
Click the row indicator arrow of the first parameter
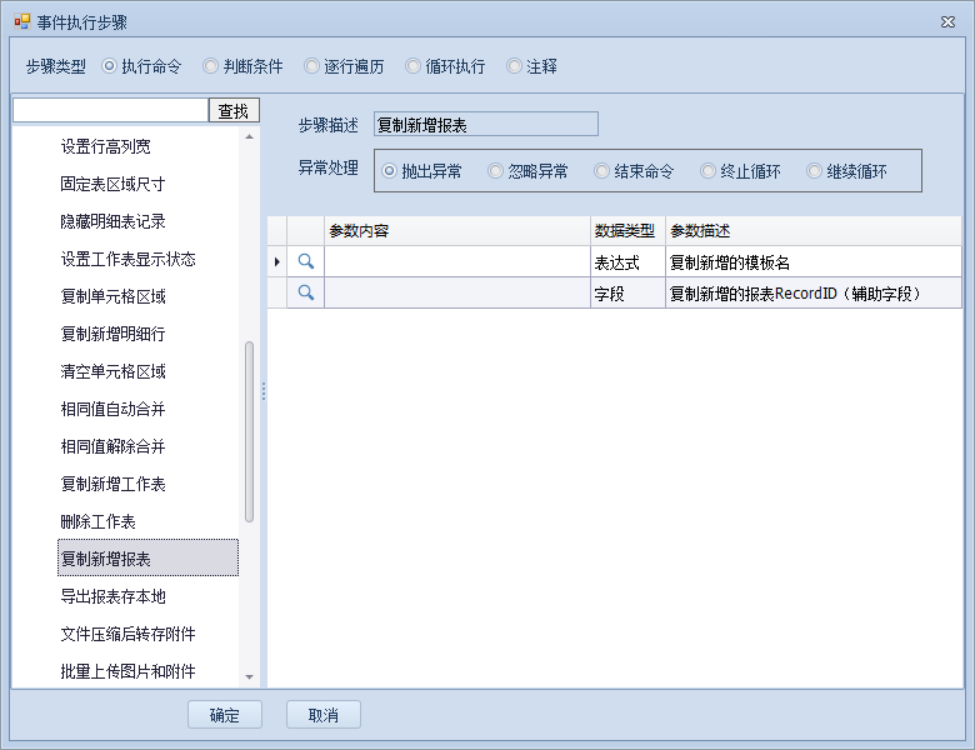pyautogui.click(x=277, y=262)
